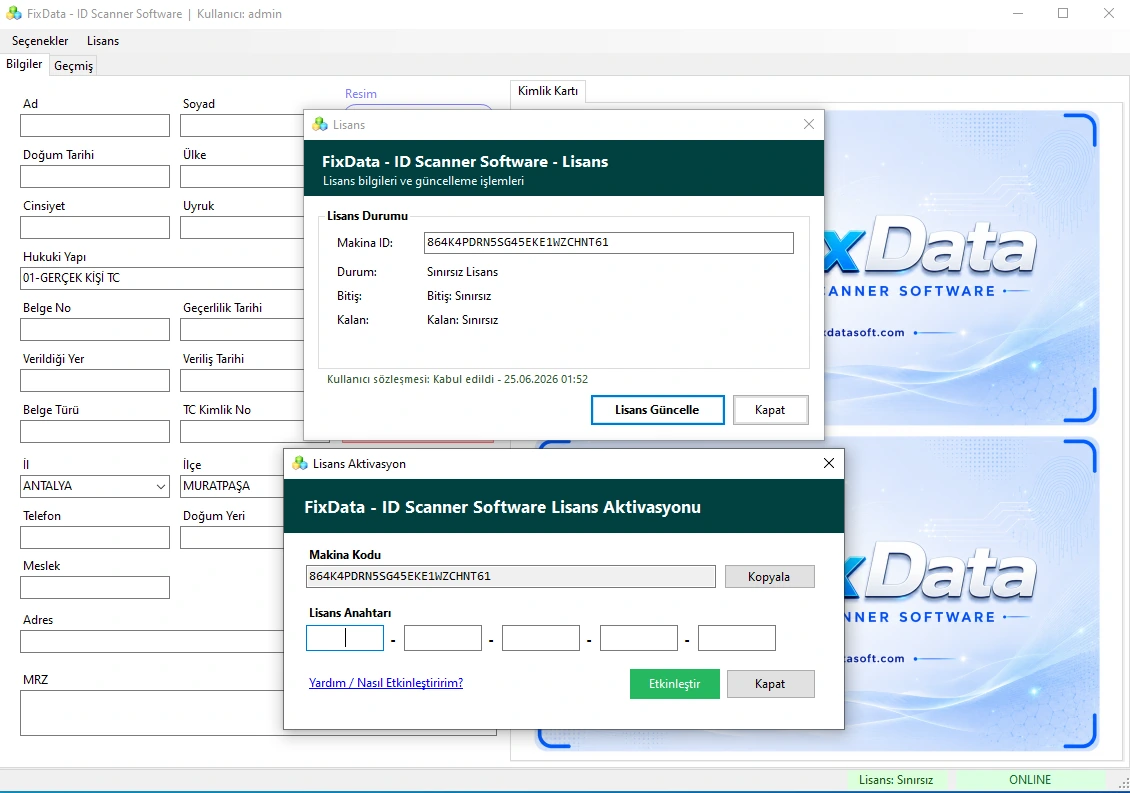Click the Lisans Aktivasyon title icon

(x=300, y=464)
